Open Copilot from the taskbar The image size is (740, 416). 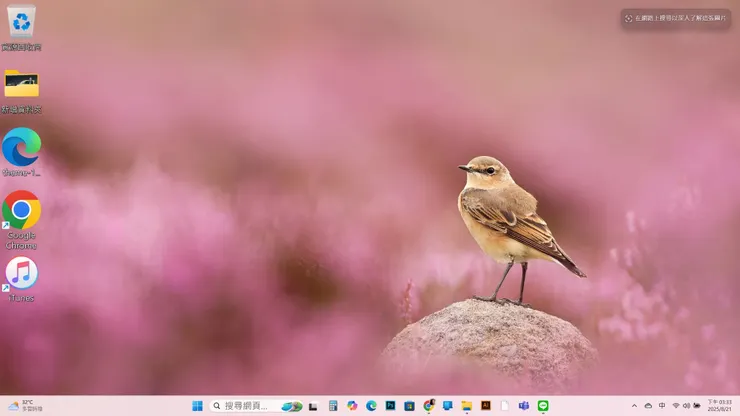(352, 406)
